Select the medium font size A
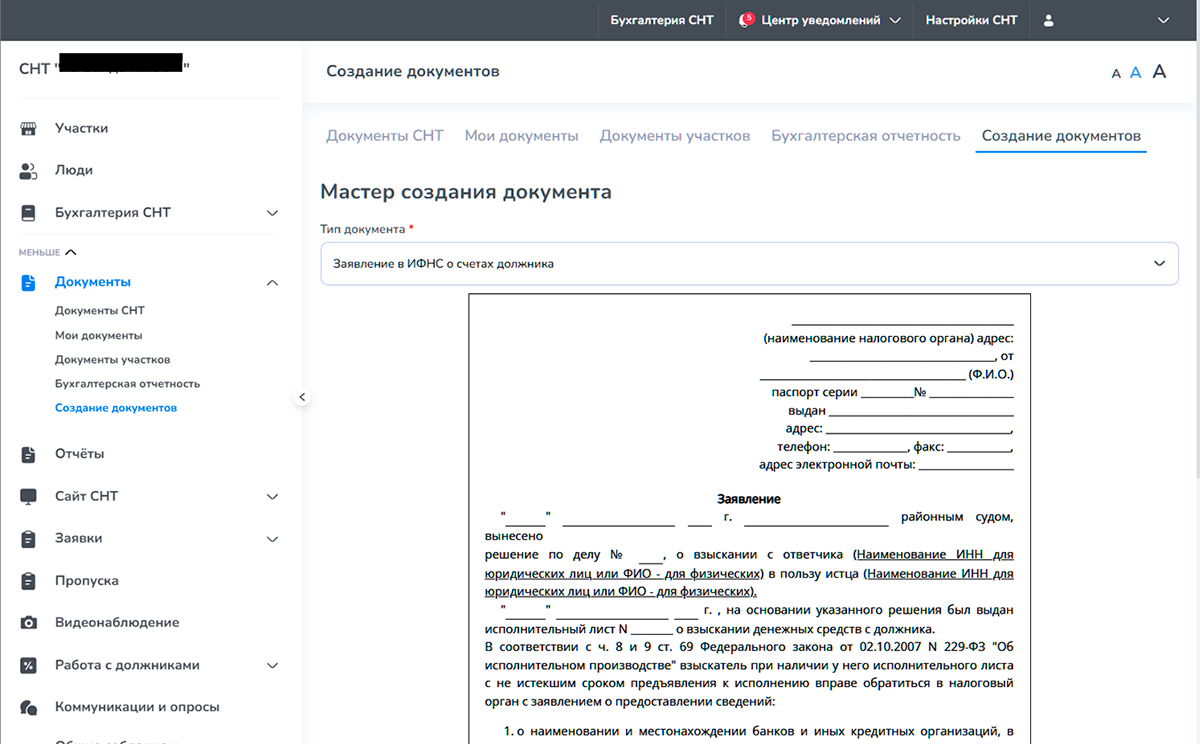 tap(1136, 72)
